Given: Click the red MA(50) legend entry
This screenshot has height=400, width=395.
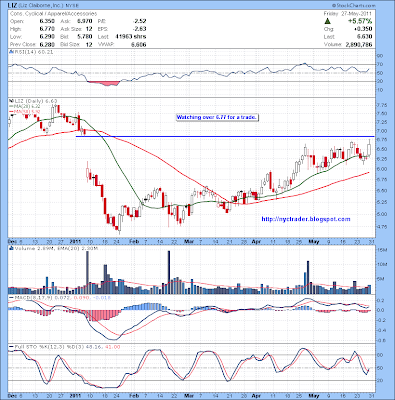Looking at the screenshot, I should [24, 111].
